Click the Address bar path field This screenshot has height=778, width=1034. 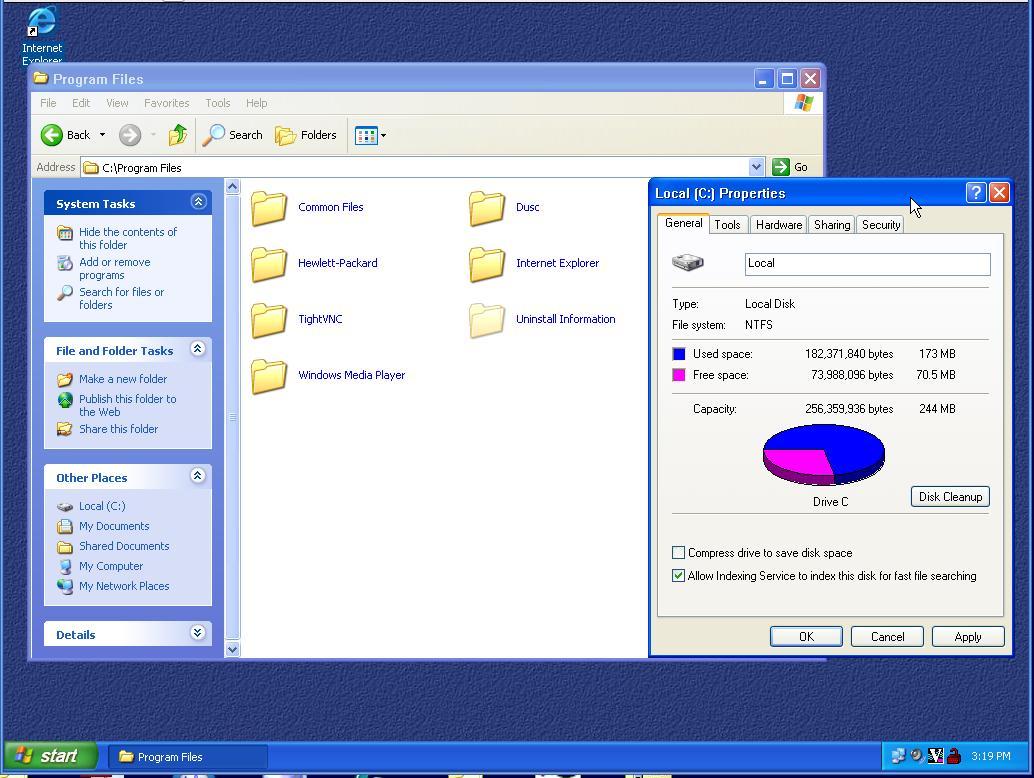(415, 167)
